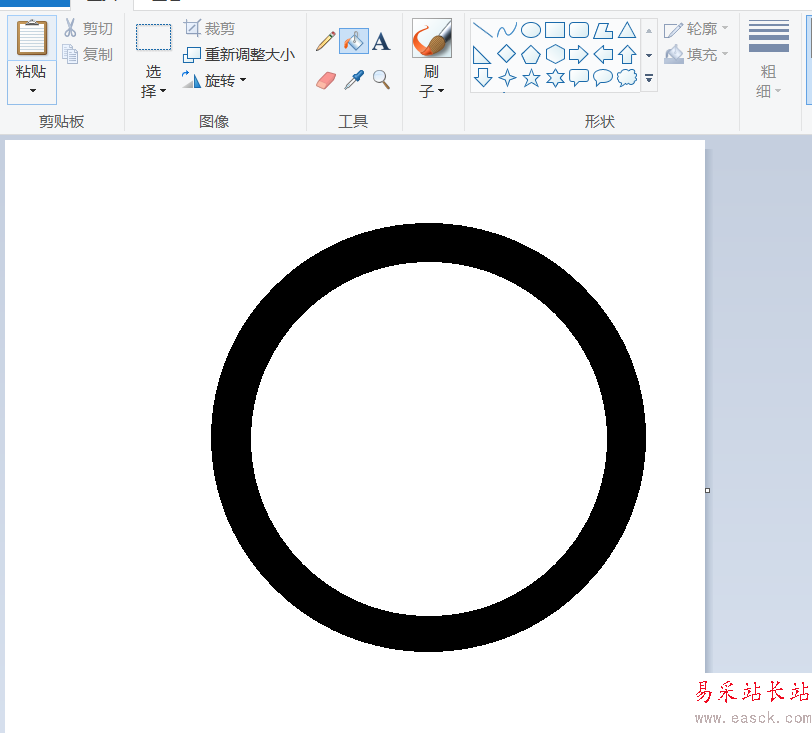The width and height of the screenshot is (812, 733).
Task: Expand the 刷子 brushes dropdown
Action: (x=431, y=81)
